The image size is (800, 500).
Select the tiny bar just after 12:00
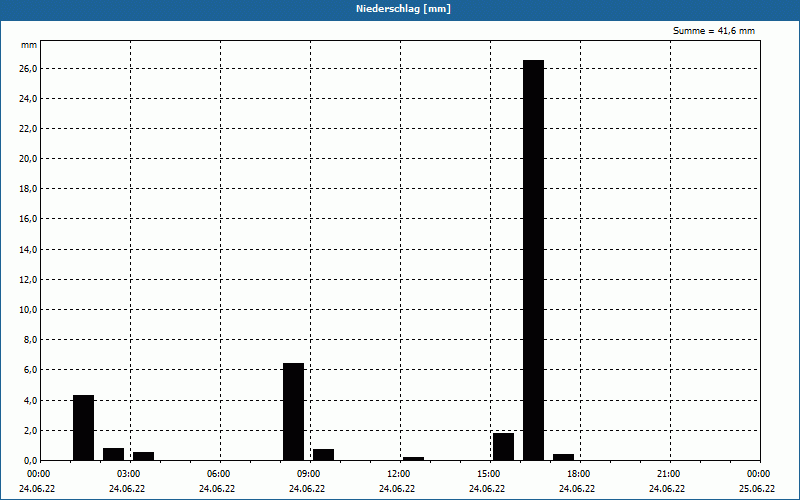(x=413, y=459)
